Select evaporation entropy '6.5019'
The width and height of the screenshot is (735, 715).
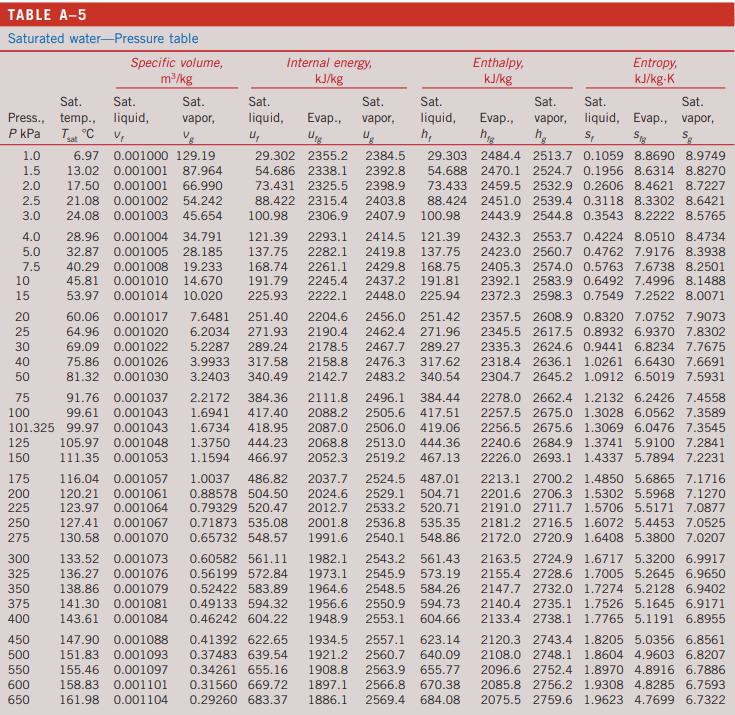point(654,377)
